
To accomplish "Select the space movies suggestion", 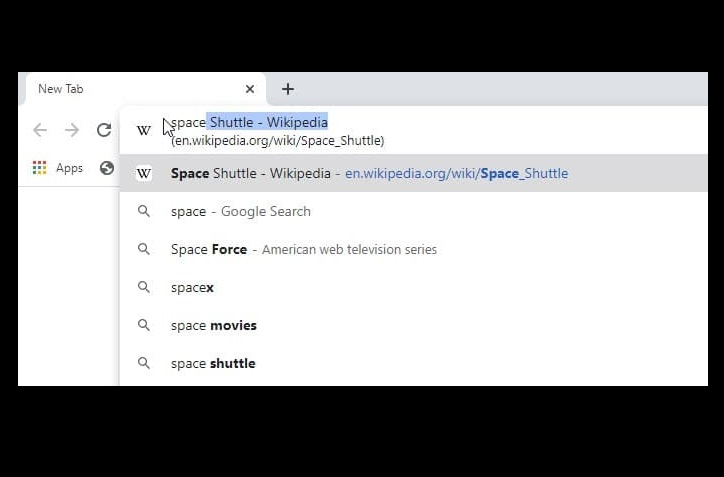I will point(413,325).
